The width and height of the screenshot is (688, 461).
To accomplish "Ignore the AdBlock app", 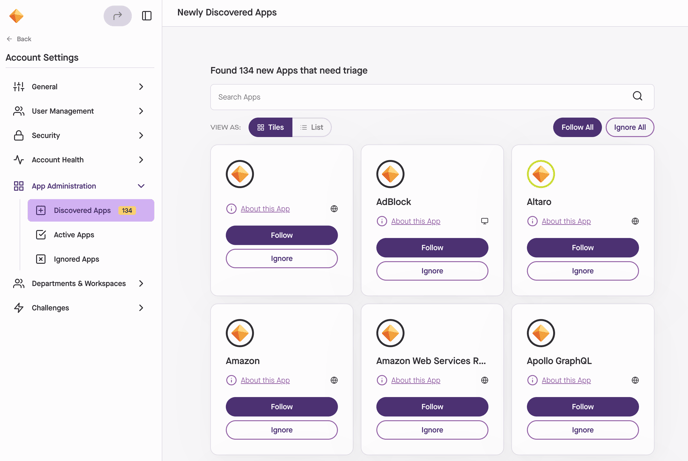I will (432, 271).
